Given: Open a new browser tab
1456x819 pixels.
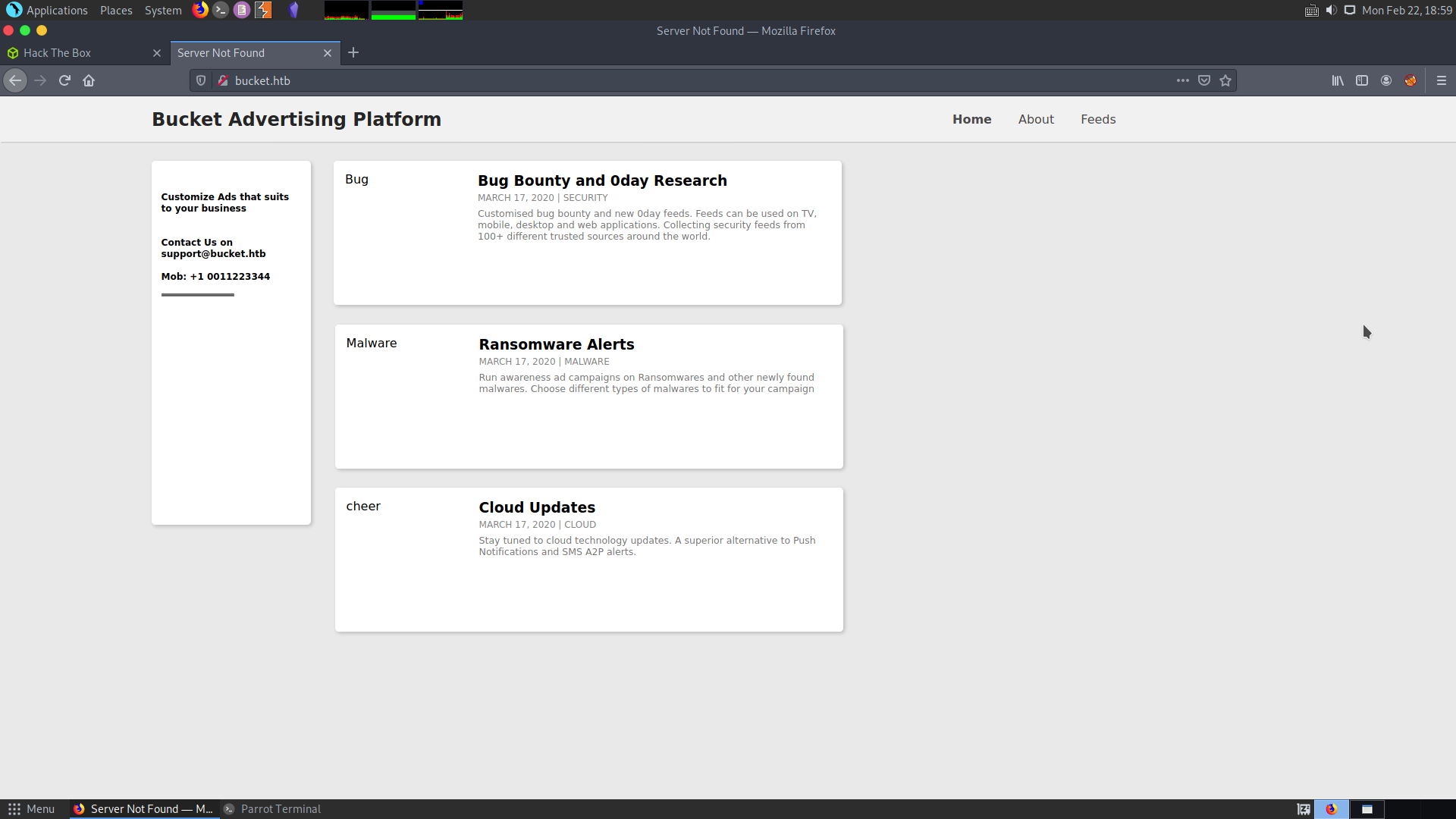Looking at the screenshot, I should tap(353, 53).
